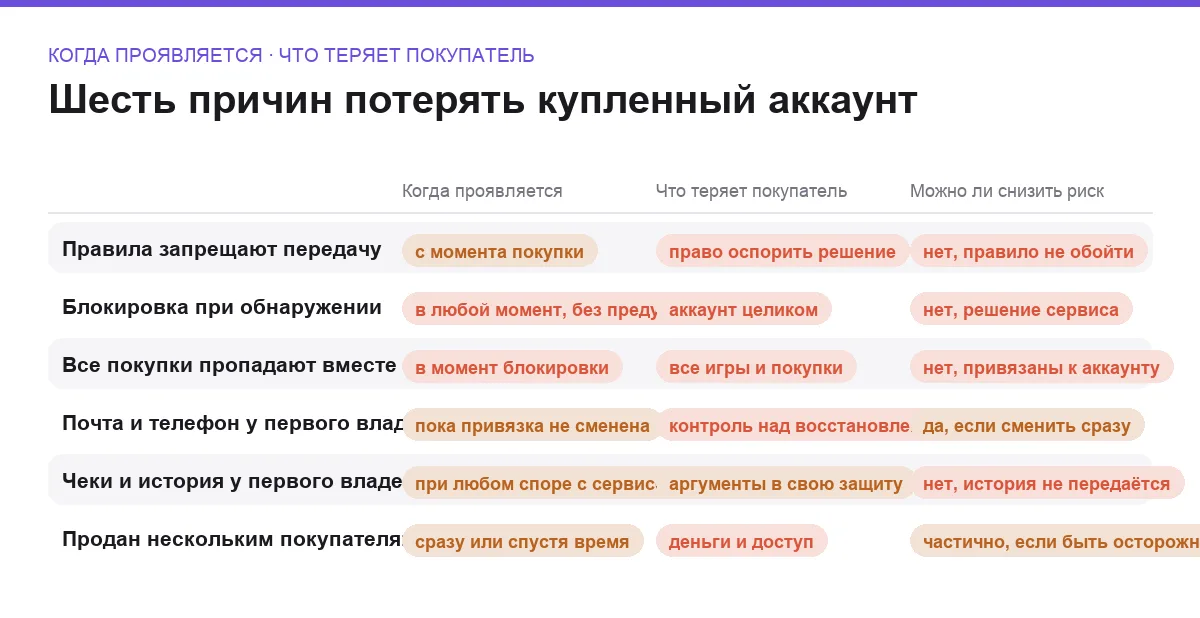Viewport: 1200px width, 618px height.
Task: Click the pill 'нет, решение сервиса'
Action: coord(1021,309)
